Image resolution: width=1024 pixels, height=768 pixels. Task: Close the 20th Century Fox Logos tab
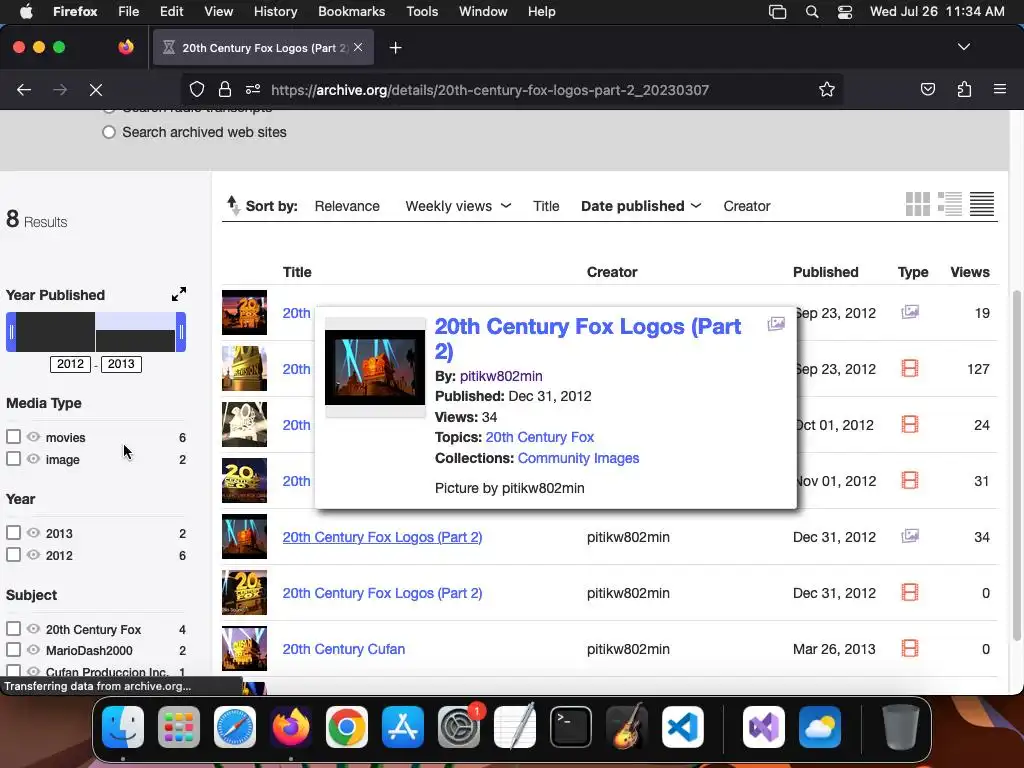pos(358,47)
